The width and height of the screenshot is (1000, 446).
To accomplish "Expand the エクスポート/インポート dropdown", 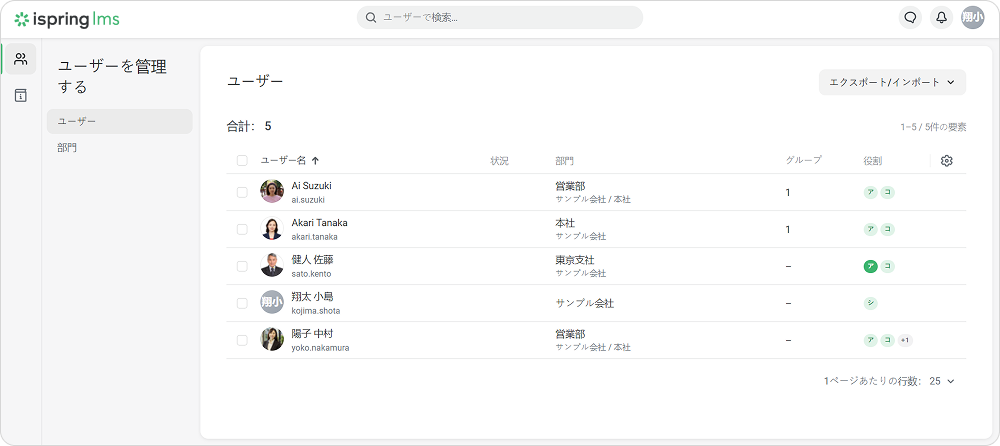I will (x=892, y=82).
